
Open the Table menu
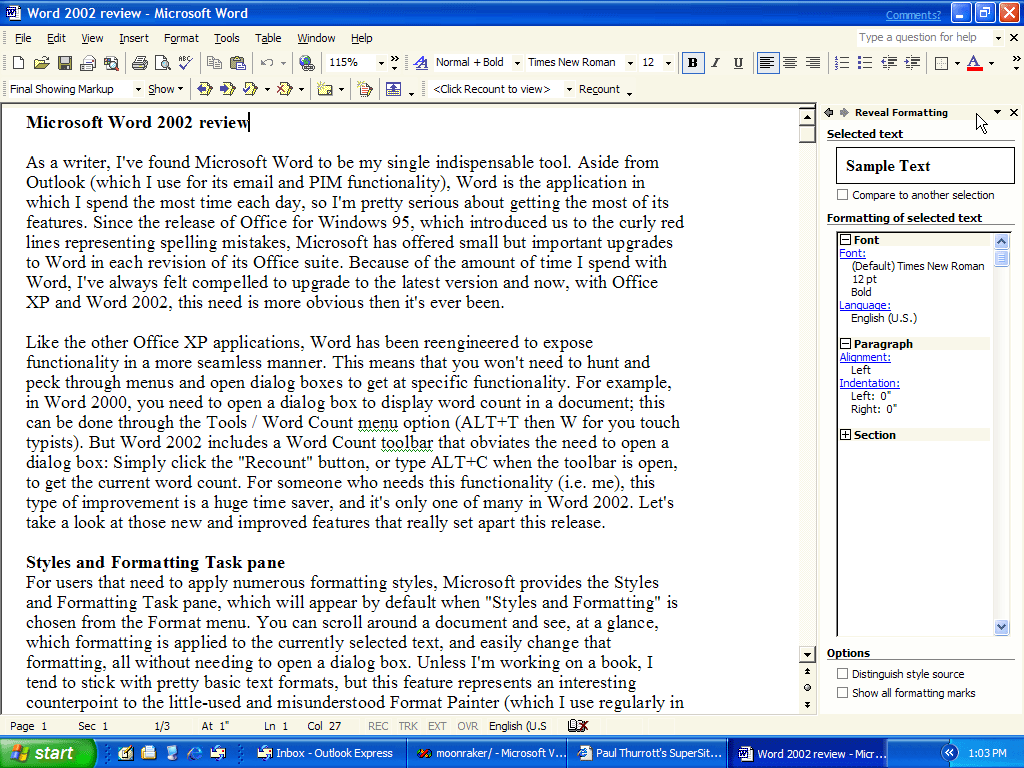[x=268, y=38]
